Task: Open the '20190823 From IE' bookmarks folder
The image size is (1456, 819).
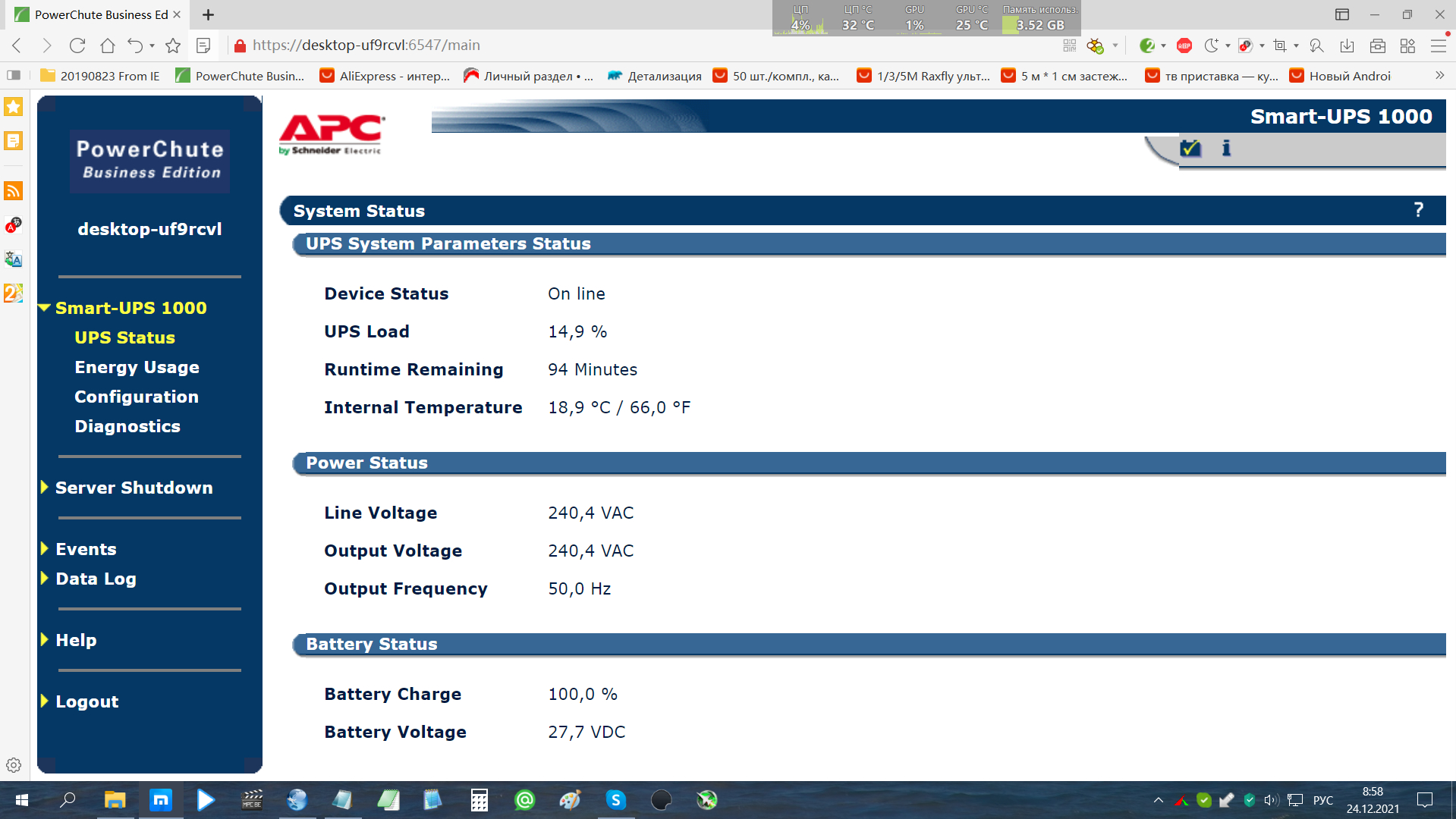Action: [100, 76]
